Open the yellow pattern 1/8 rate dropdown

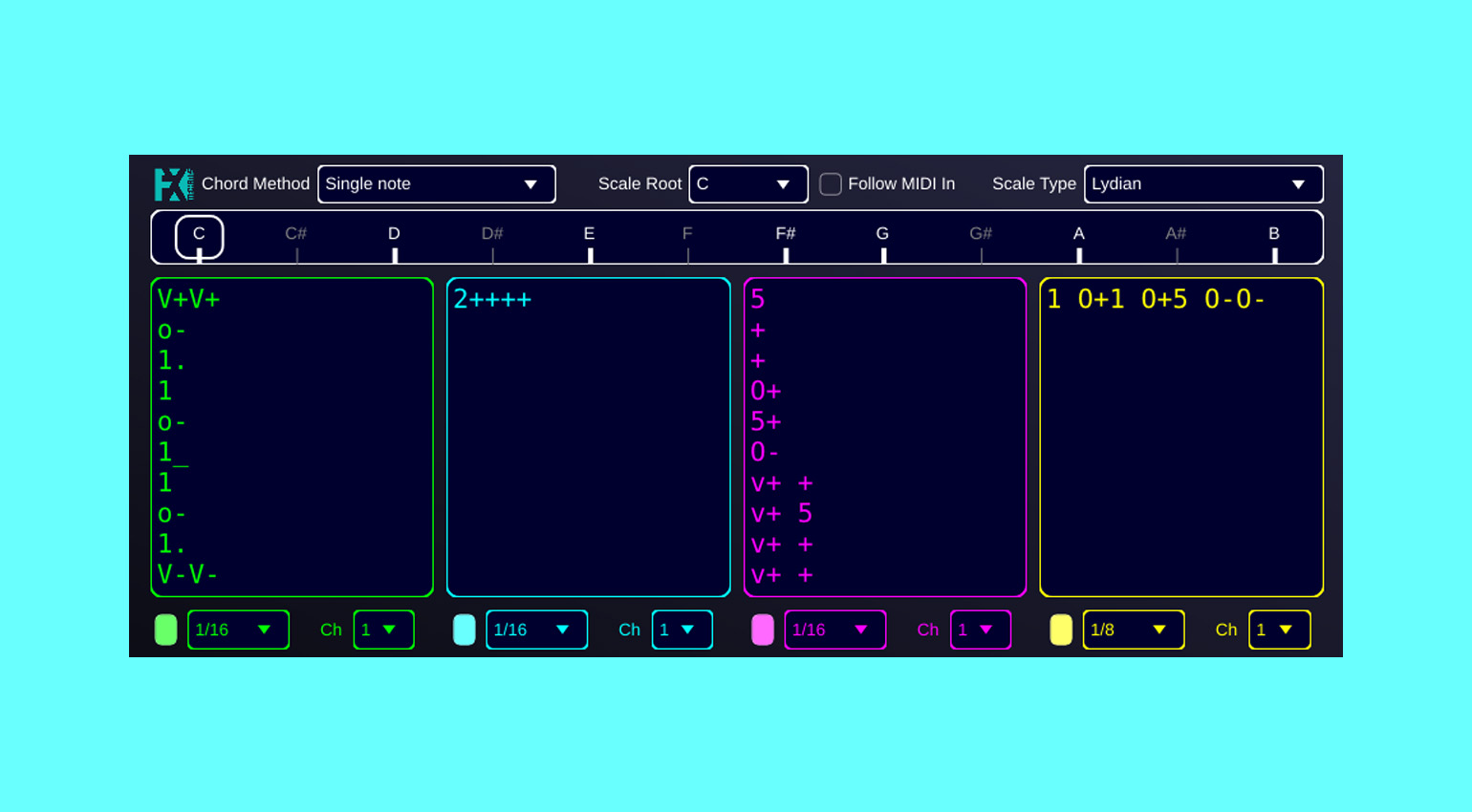point(1133,630)
